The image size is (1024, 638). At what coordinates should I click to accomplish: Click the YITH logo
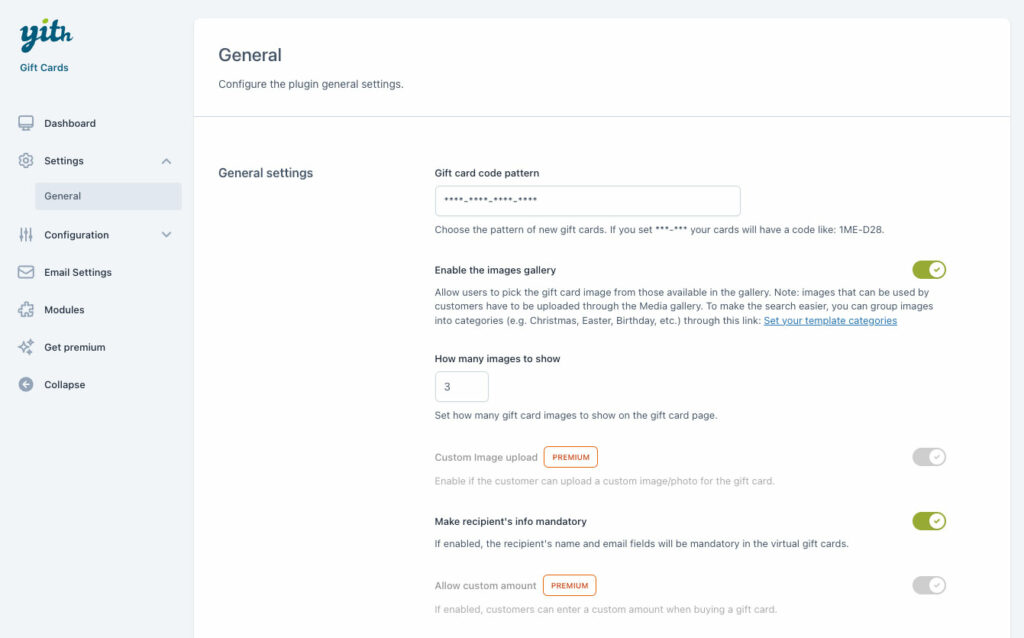pyautogui.click(x=46, y=35)
